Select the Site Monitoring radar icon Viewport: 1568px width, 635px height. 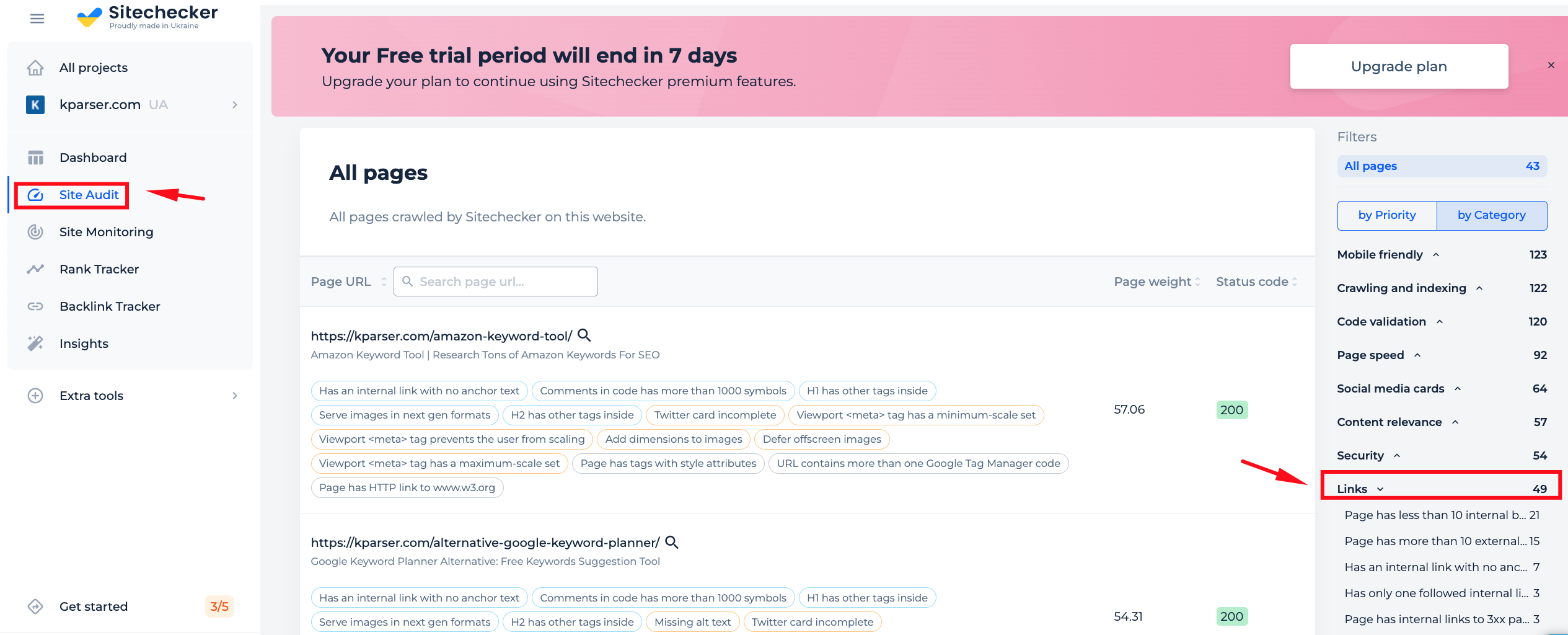pyautogui.click(x=35, y=232)
